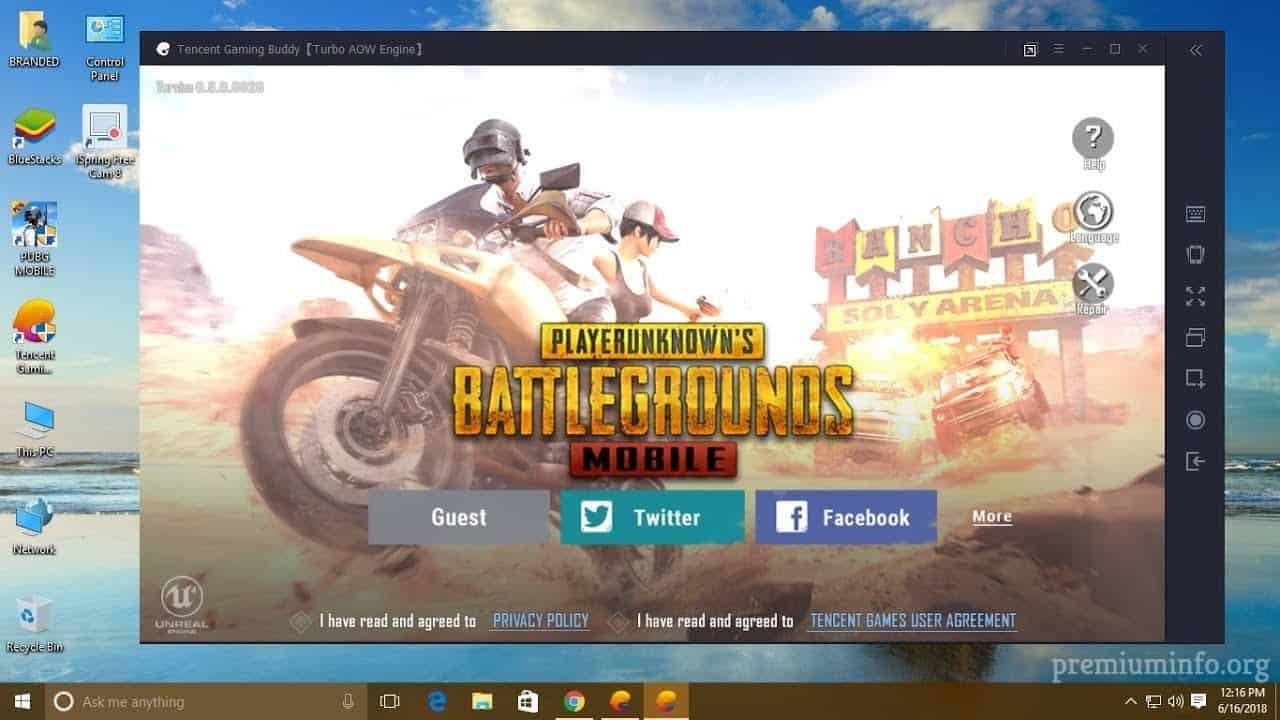The image size is (1280, 720).
Task: Check the Privacy Policy agreement box
Action: (x=300, y=622)
